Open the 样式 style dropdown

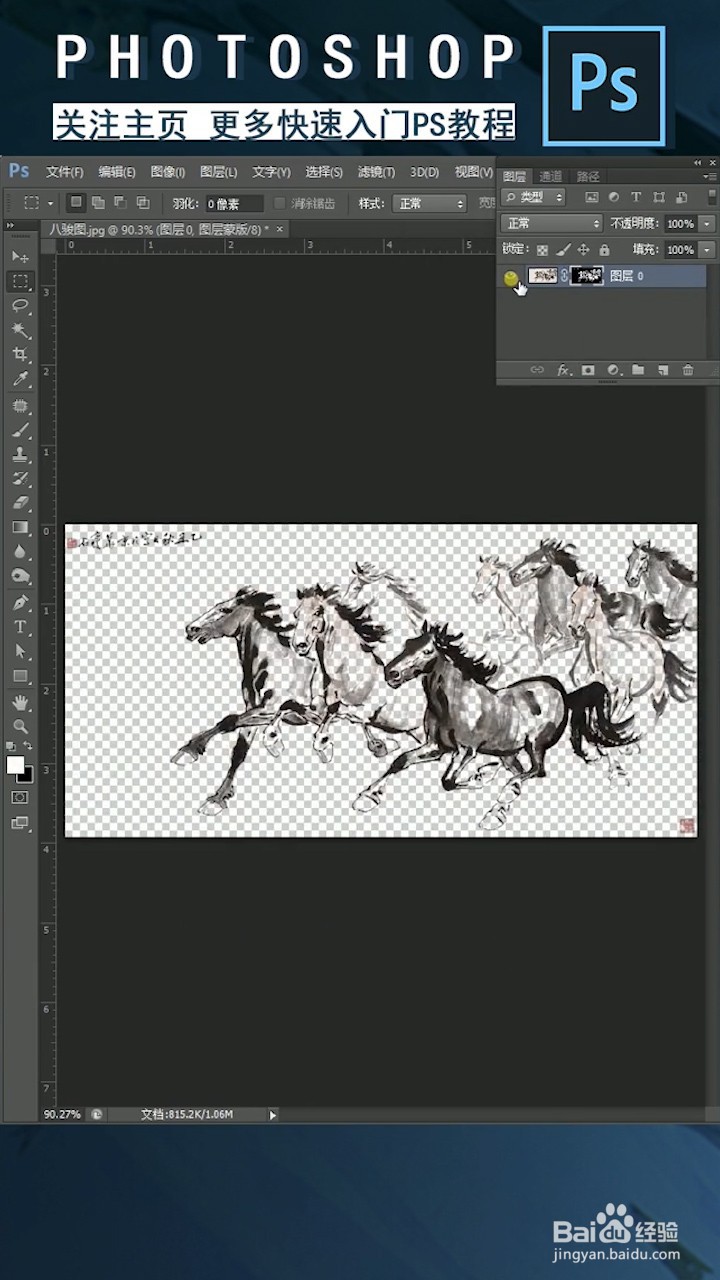pyautogui.click(x=430, y=203)
